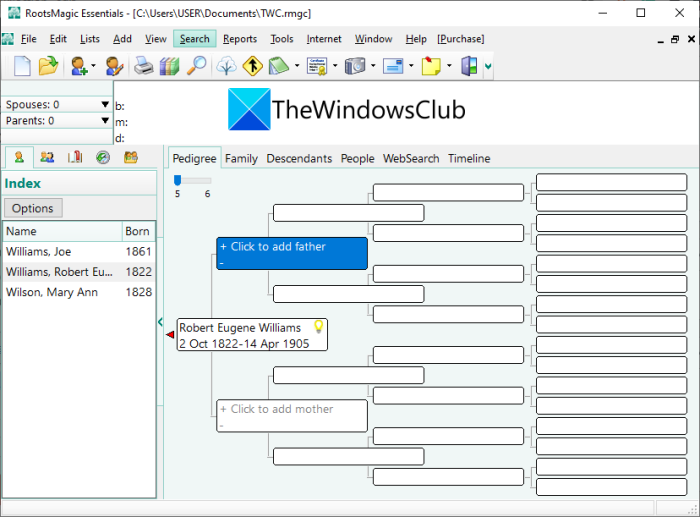The width and height of the screenshot is (700, 517).
Task: Expand the Spouses dropdown
Action: (x=105, y=104)
